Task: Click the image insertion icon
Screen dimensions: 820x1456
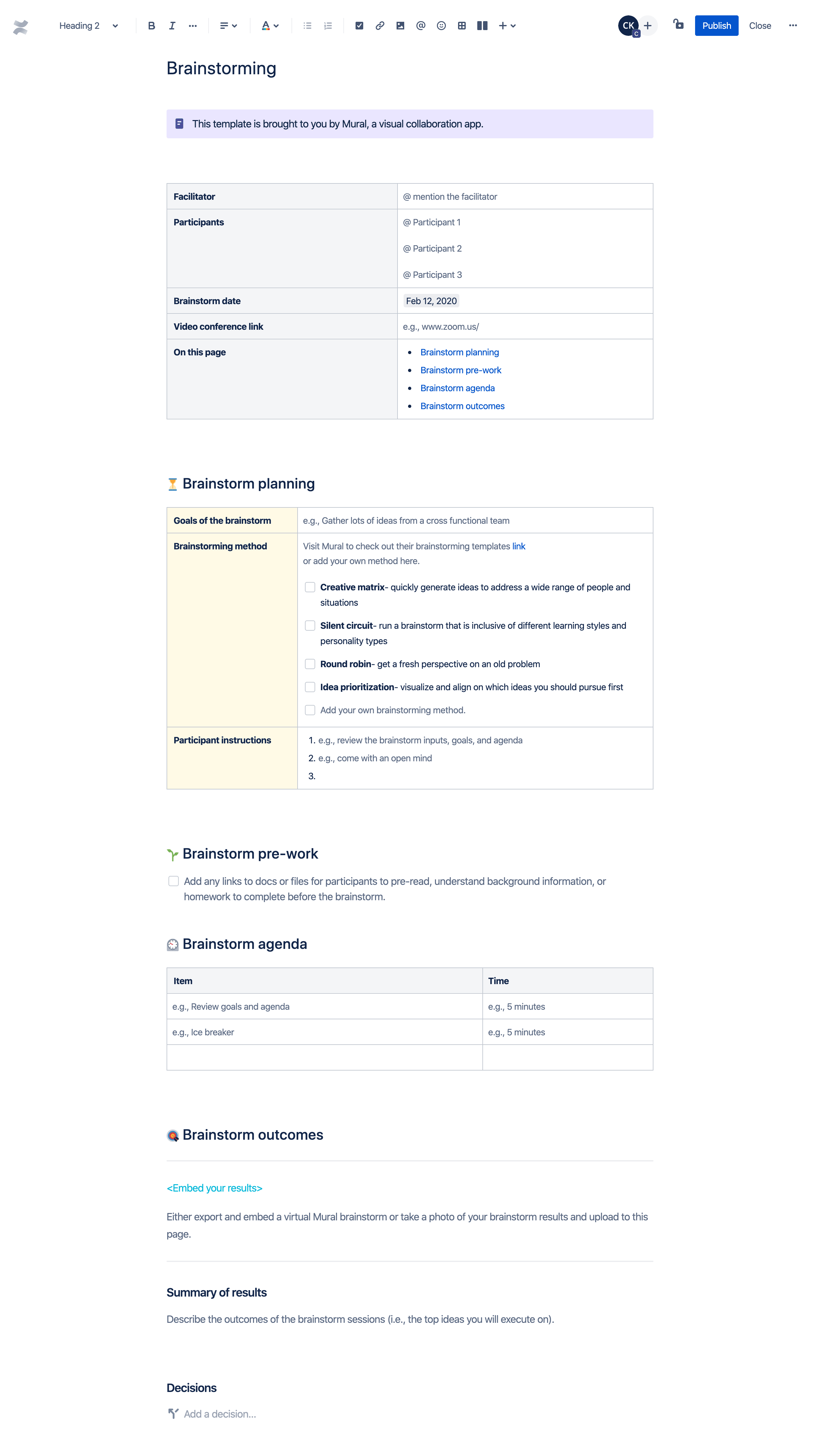Action: click(400, 25)
